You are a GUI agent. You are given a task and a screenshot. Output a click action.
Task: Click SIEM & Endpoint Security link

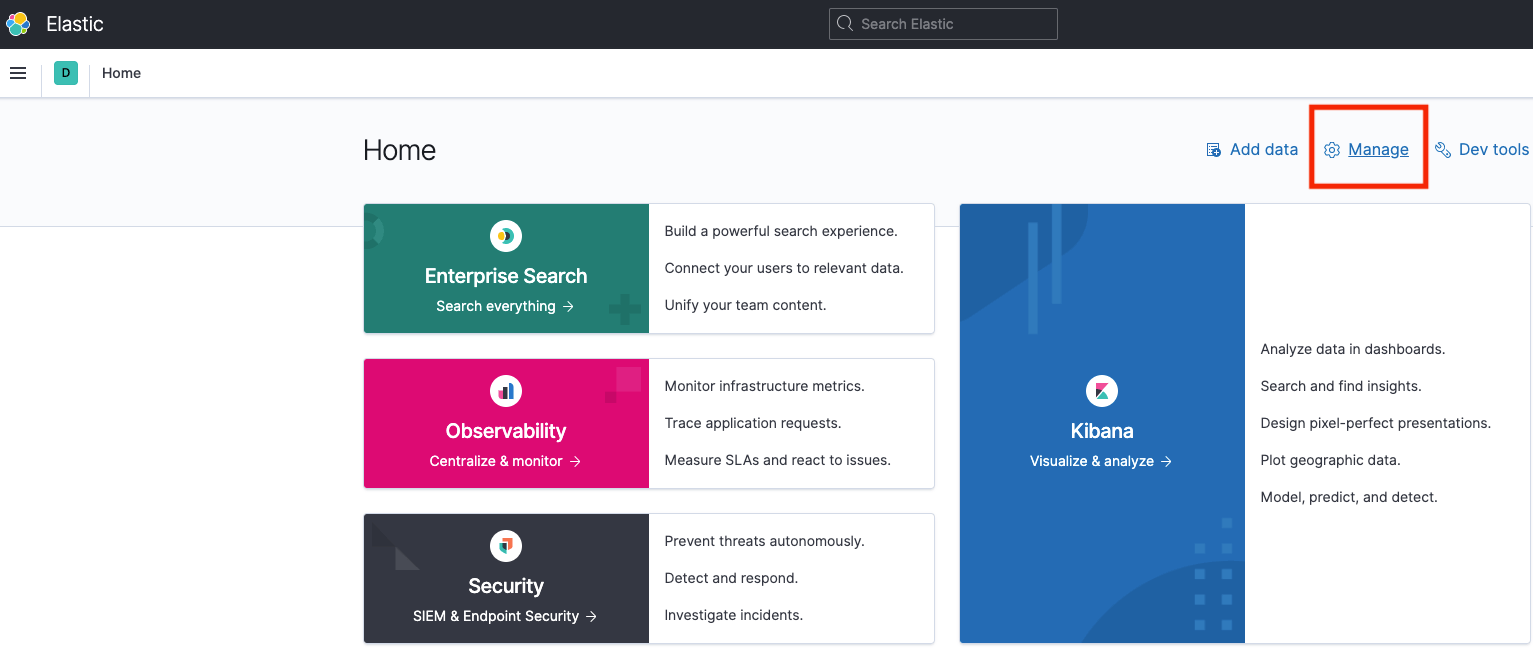[x=505, y=616]
